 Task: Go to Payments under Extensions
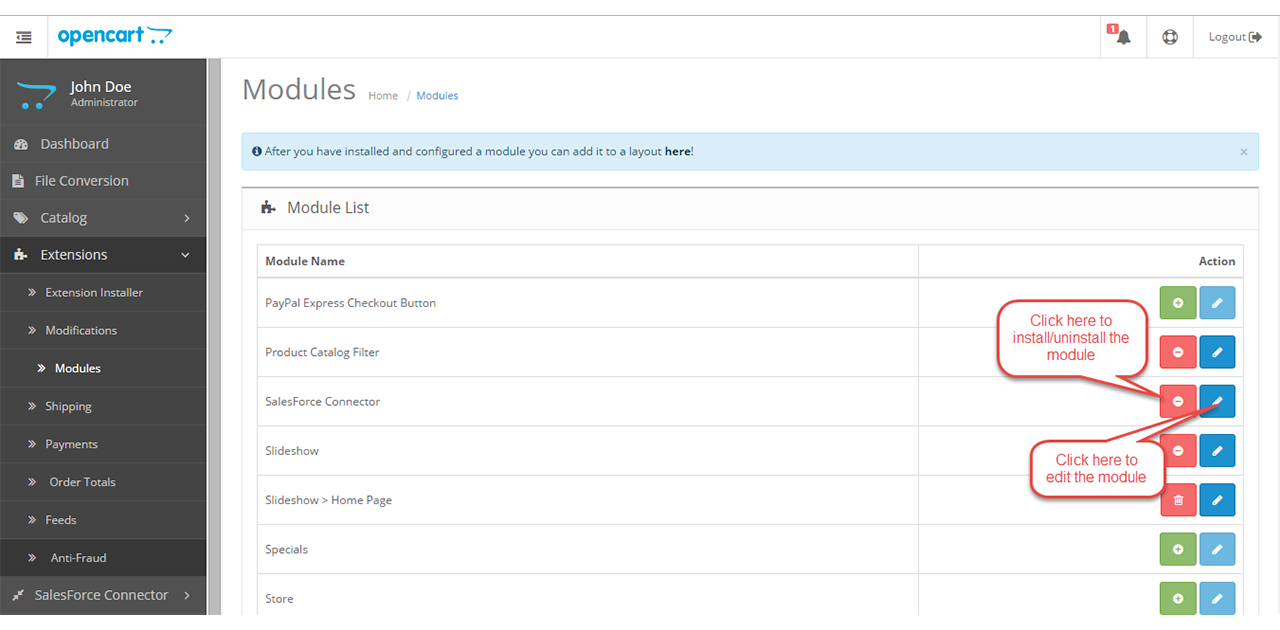point(71,444)
